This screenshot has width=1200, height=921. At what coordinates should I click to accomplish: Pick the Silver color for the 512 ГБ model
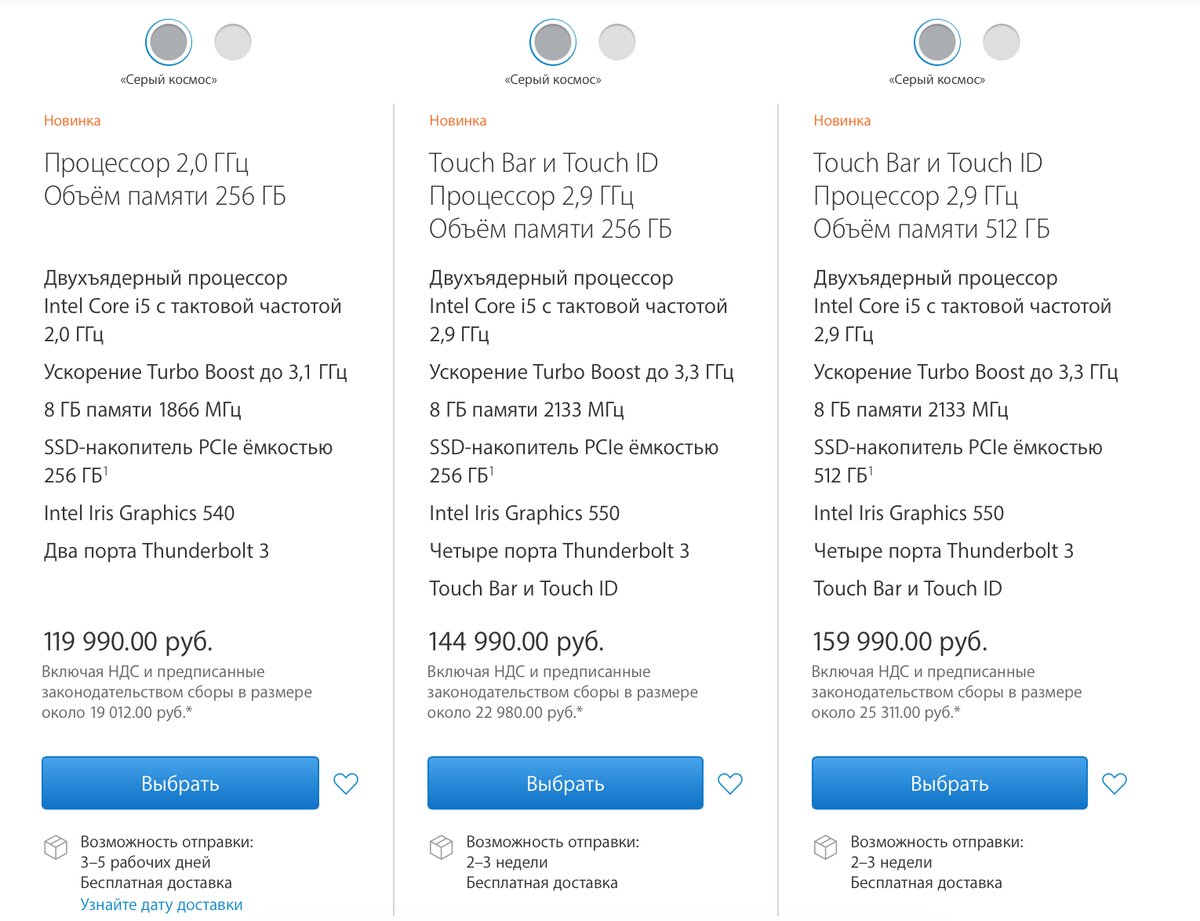(1001, 42)
